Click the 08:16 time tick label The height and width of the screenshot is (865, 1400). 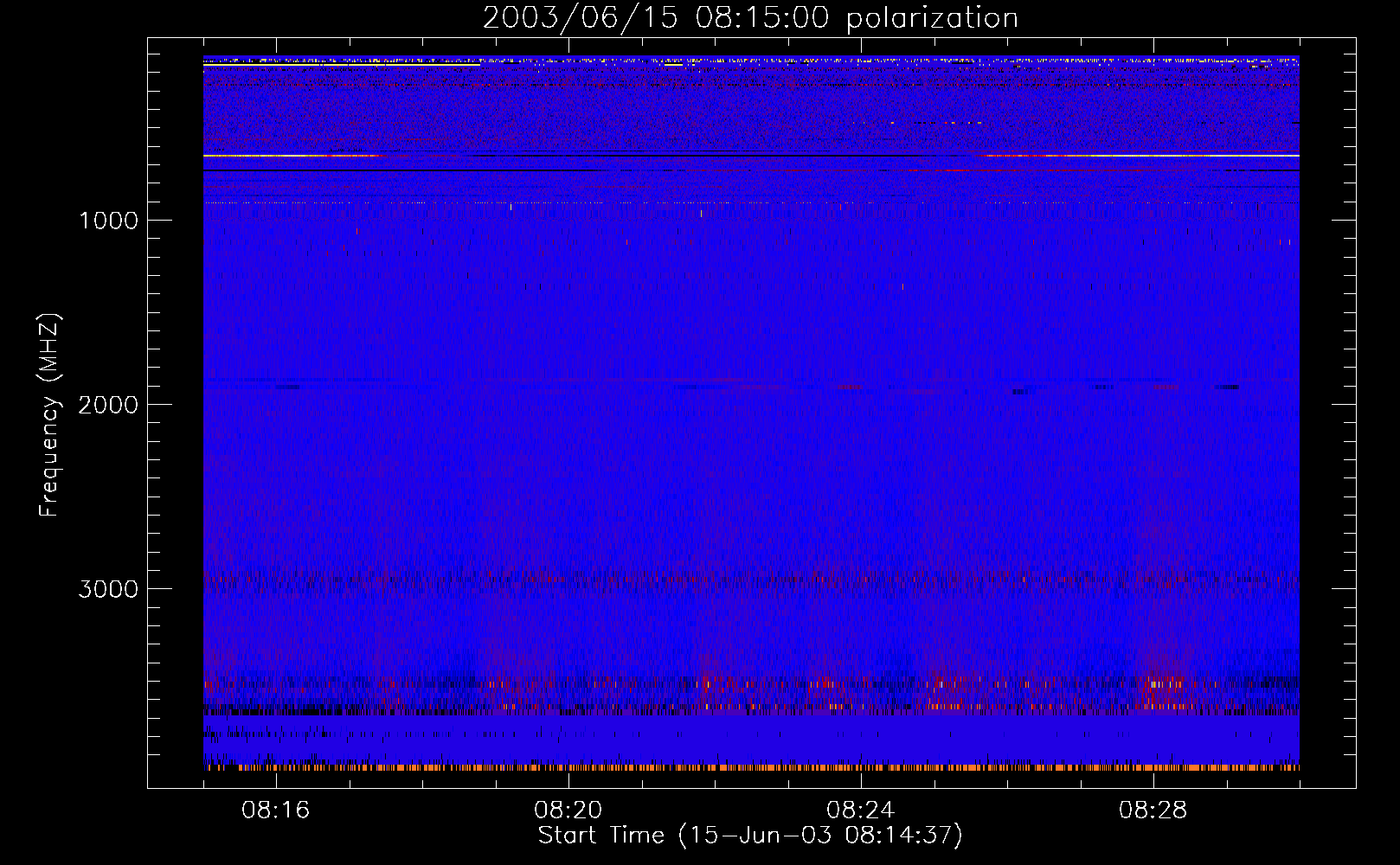pyautogui.click(x=276, y=811)
